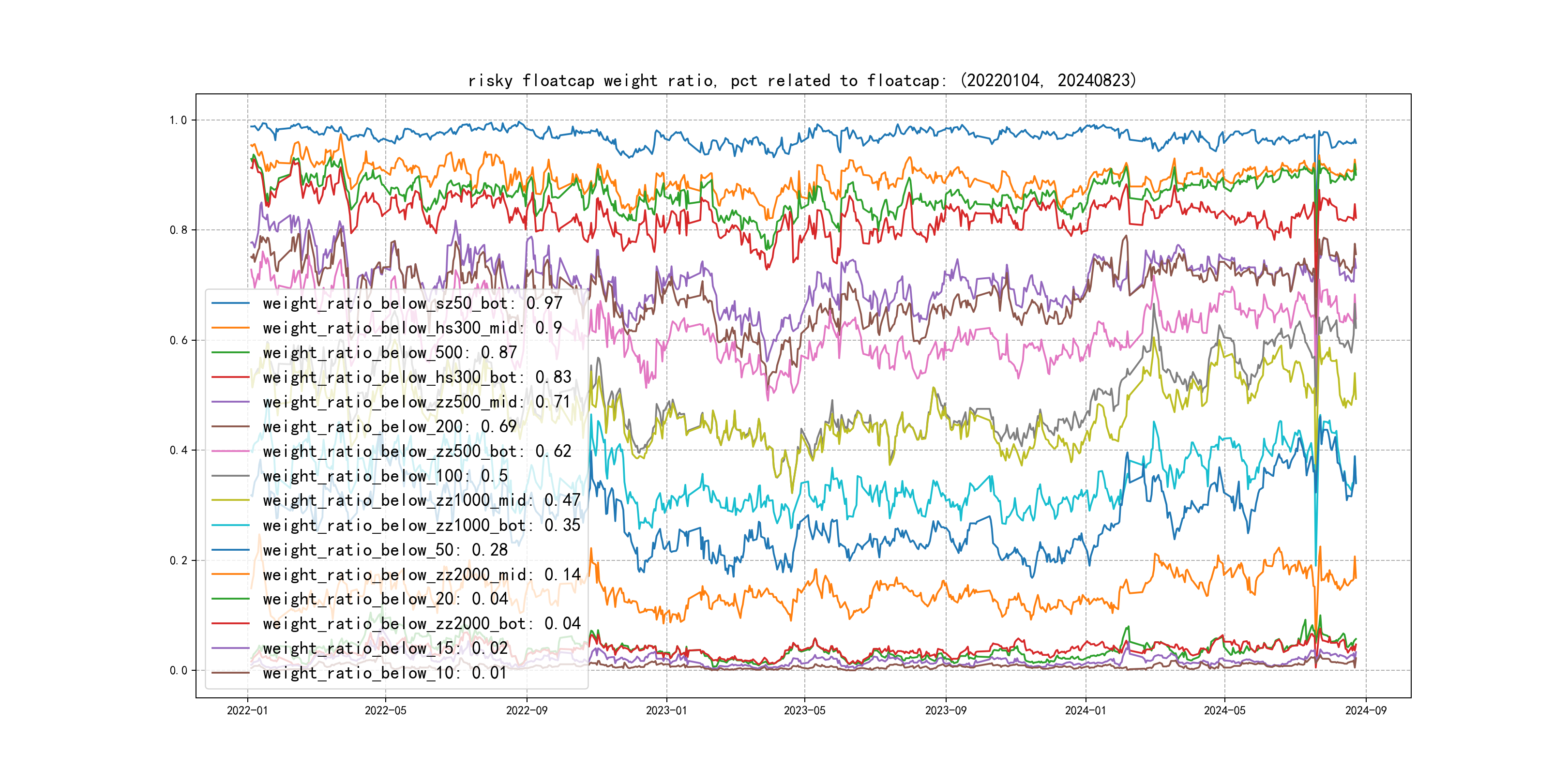Select legend entry weight_ratio_below_zz2000_bot: 0.04
This screenshot has height=784, width=1568.
[x=421, y=624]
